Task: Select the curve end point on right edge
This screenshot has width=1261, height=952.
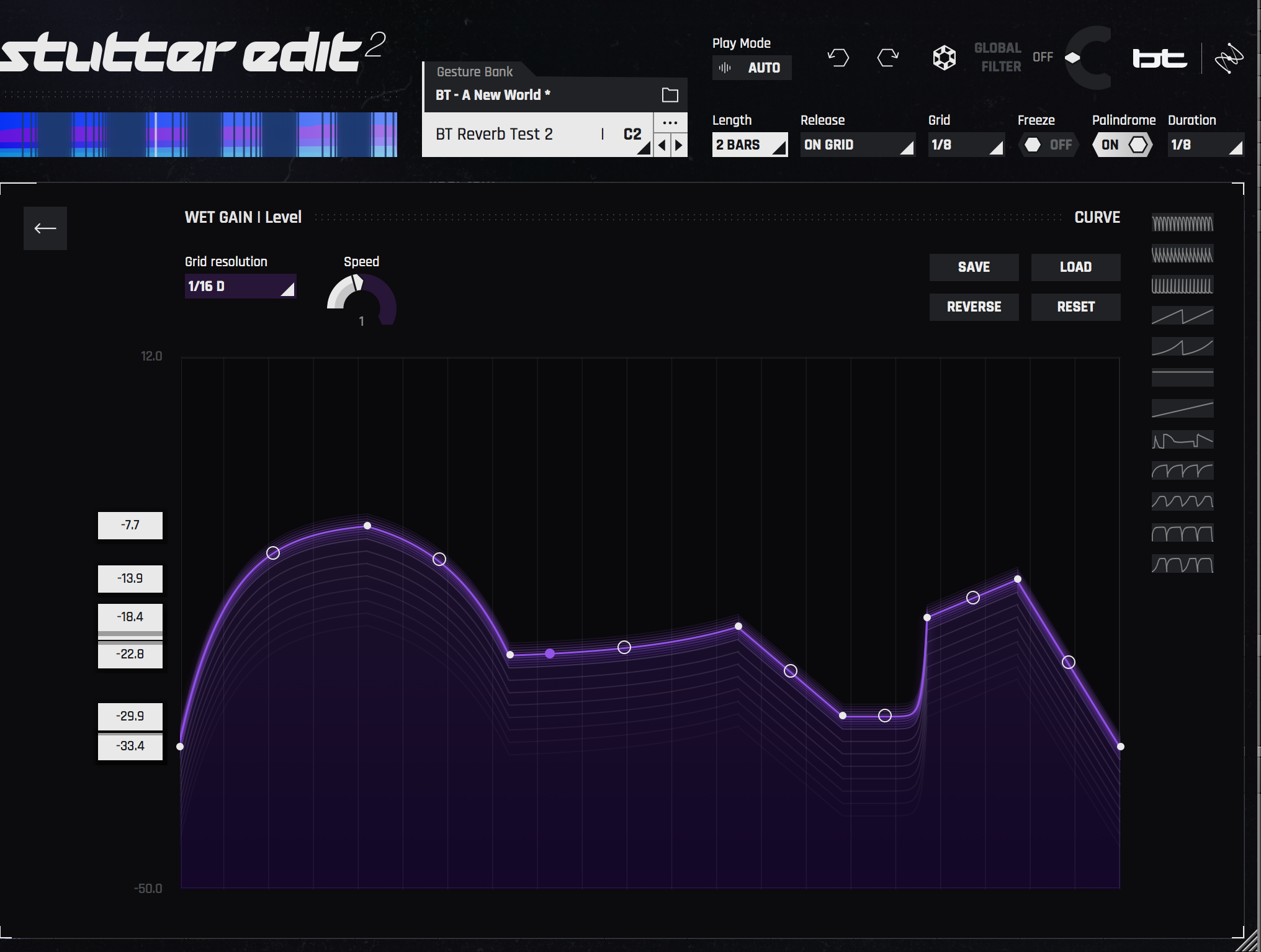Action: coord(1120,746)
